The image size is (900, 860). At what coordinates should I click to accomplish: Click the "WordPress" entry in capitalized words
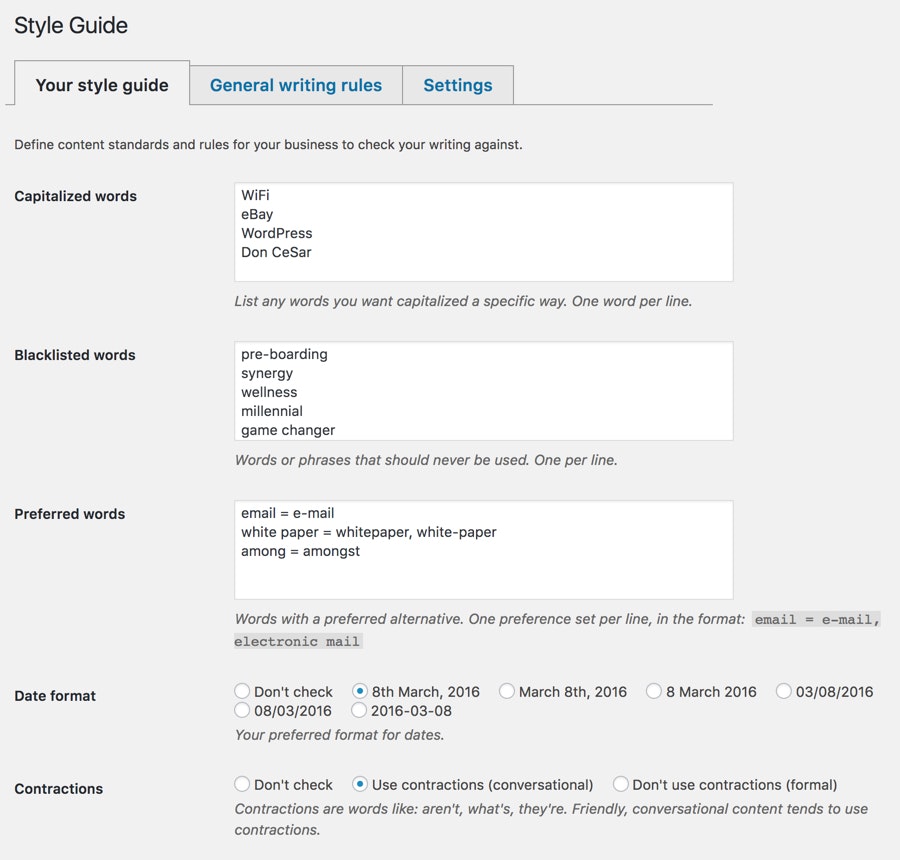pos(276,233)
